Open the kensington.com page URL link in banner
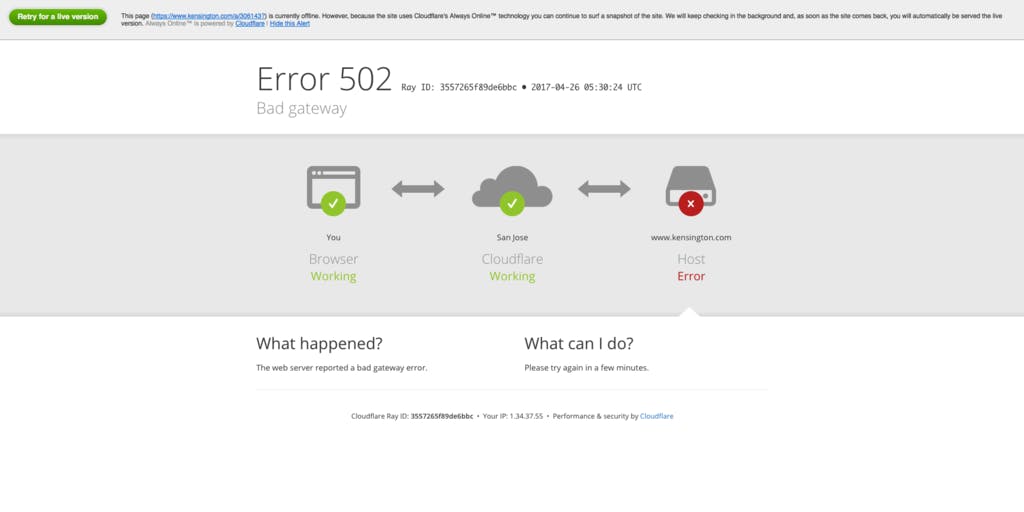 208,16
